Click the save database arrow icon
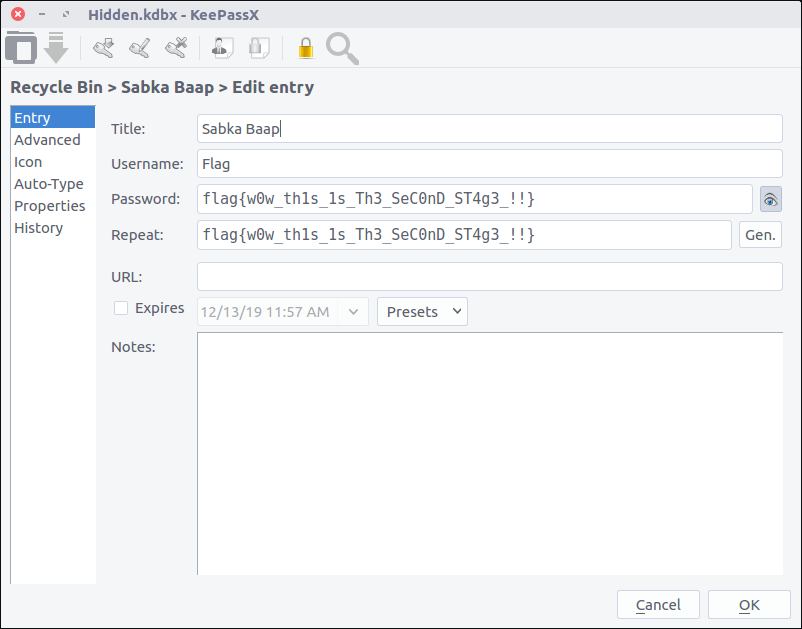Screen dimensions: 802x629 coord(56,47)
